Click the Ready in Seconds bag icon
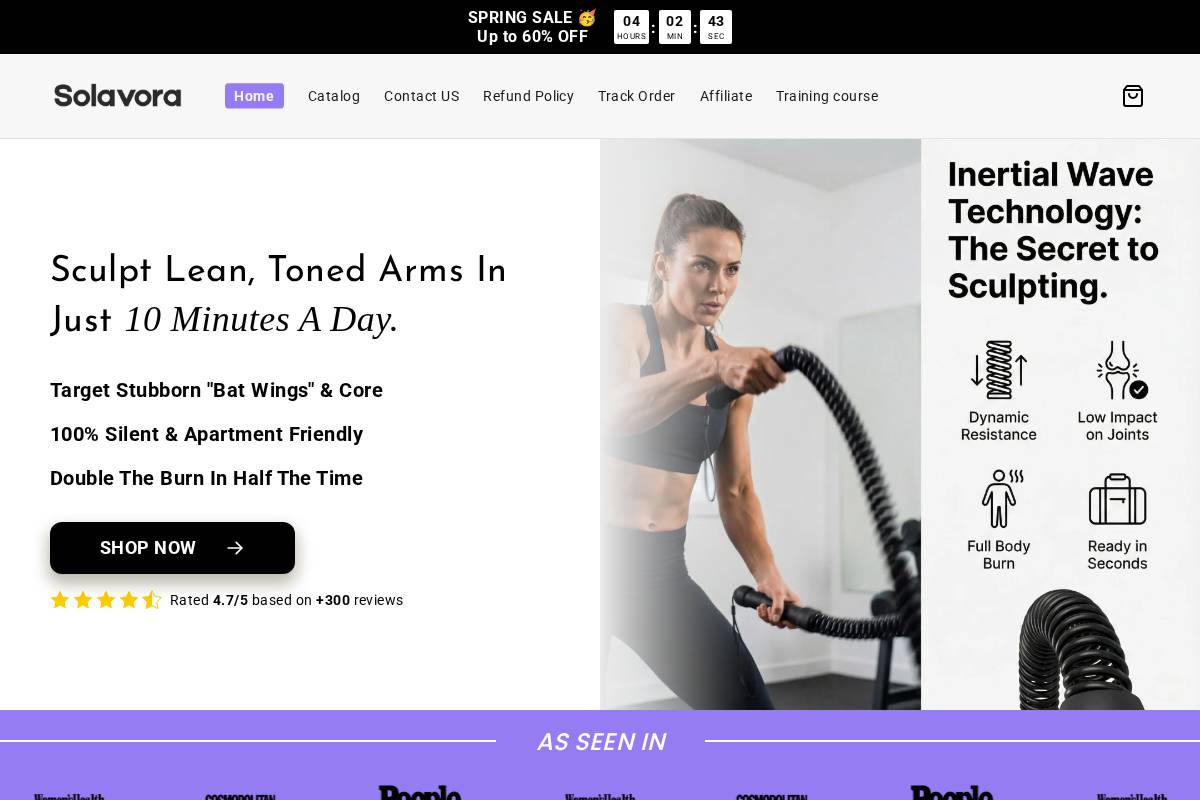 click(1117, 499)
